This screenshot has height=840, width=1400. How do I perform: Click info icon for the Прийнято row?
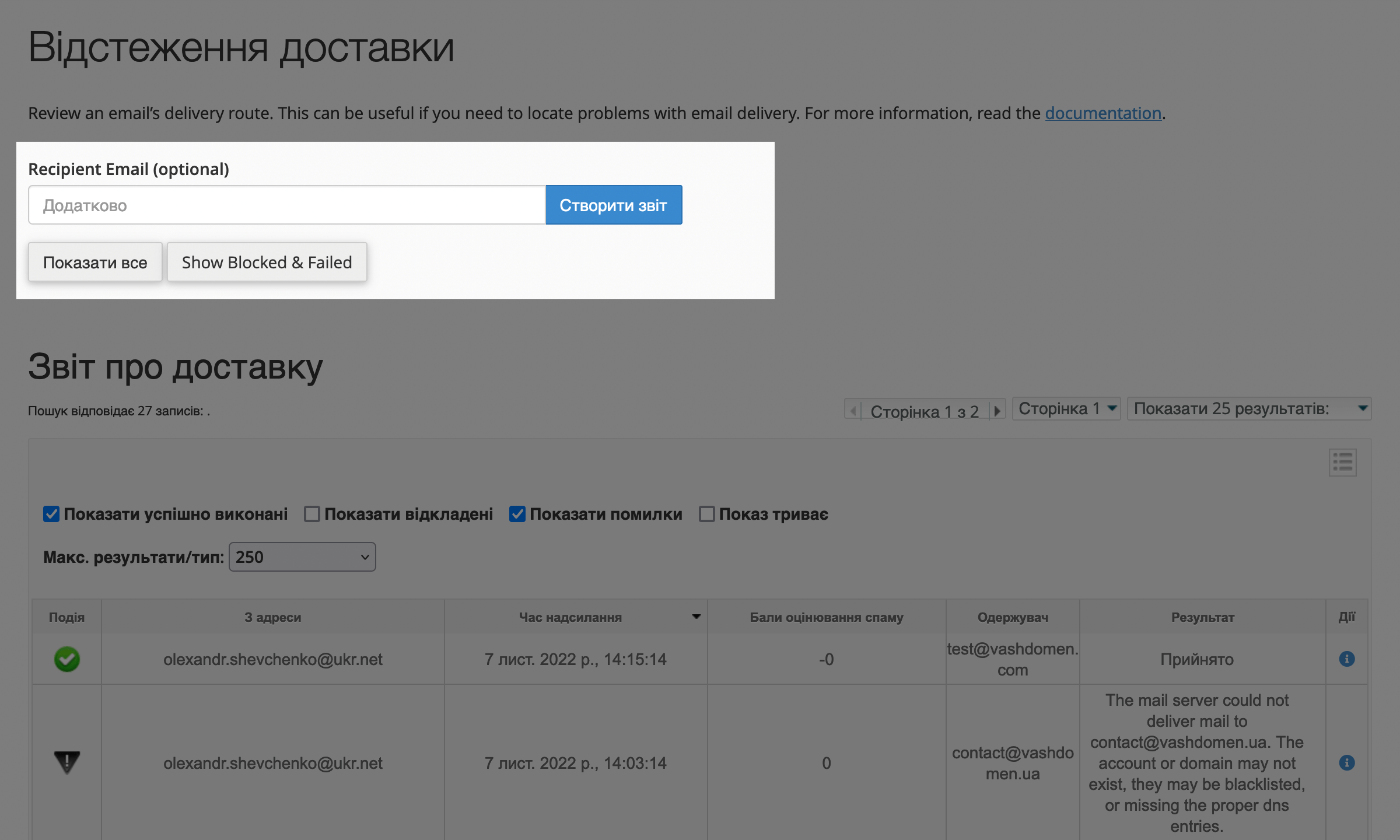[x=1346, y=659]
